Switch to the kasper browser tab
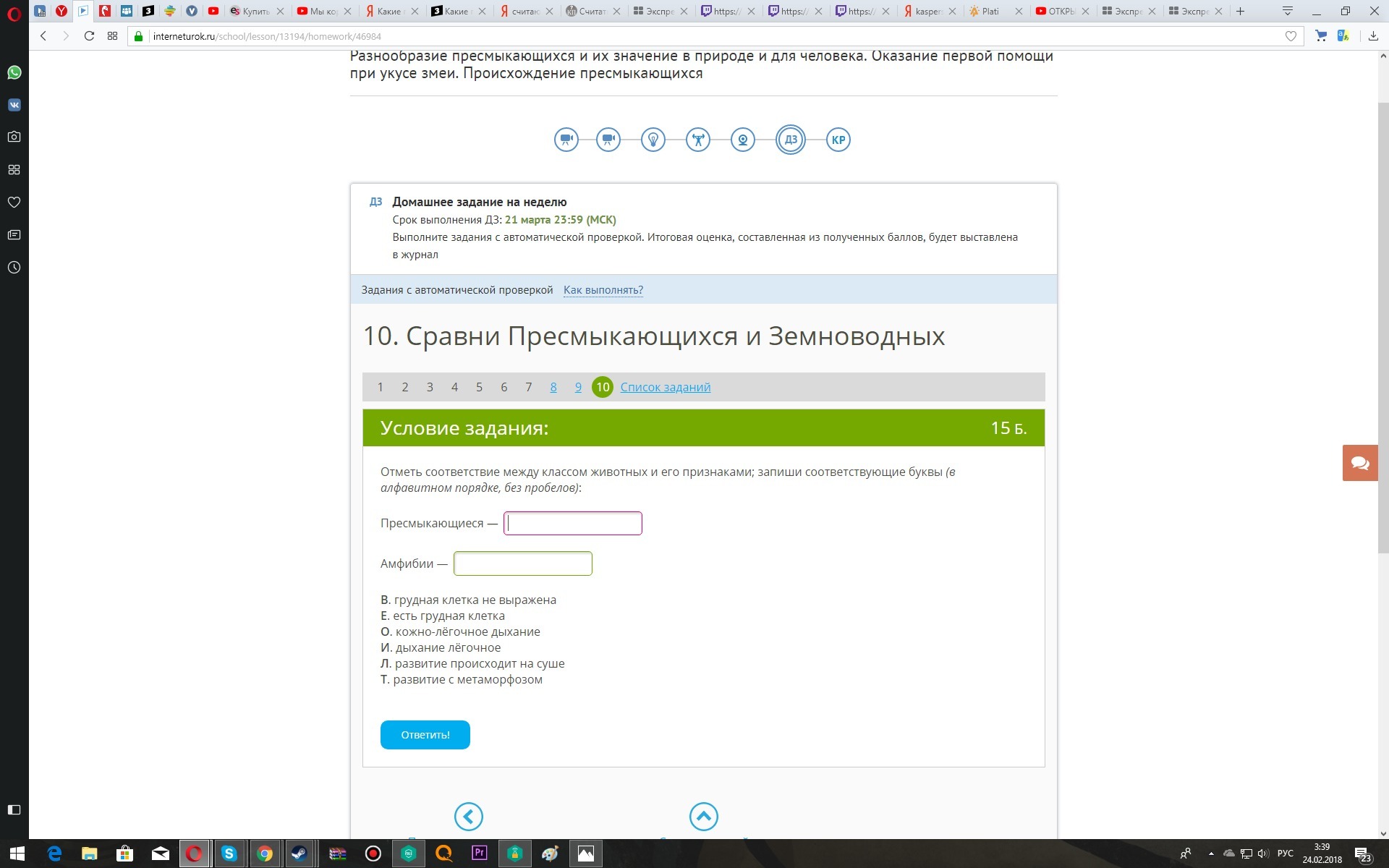Viewport: 1389px width, 868px height. tap(927, 11)
